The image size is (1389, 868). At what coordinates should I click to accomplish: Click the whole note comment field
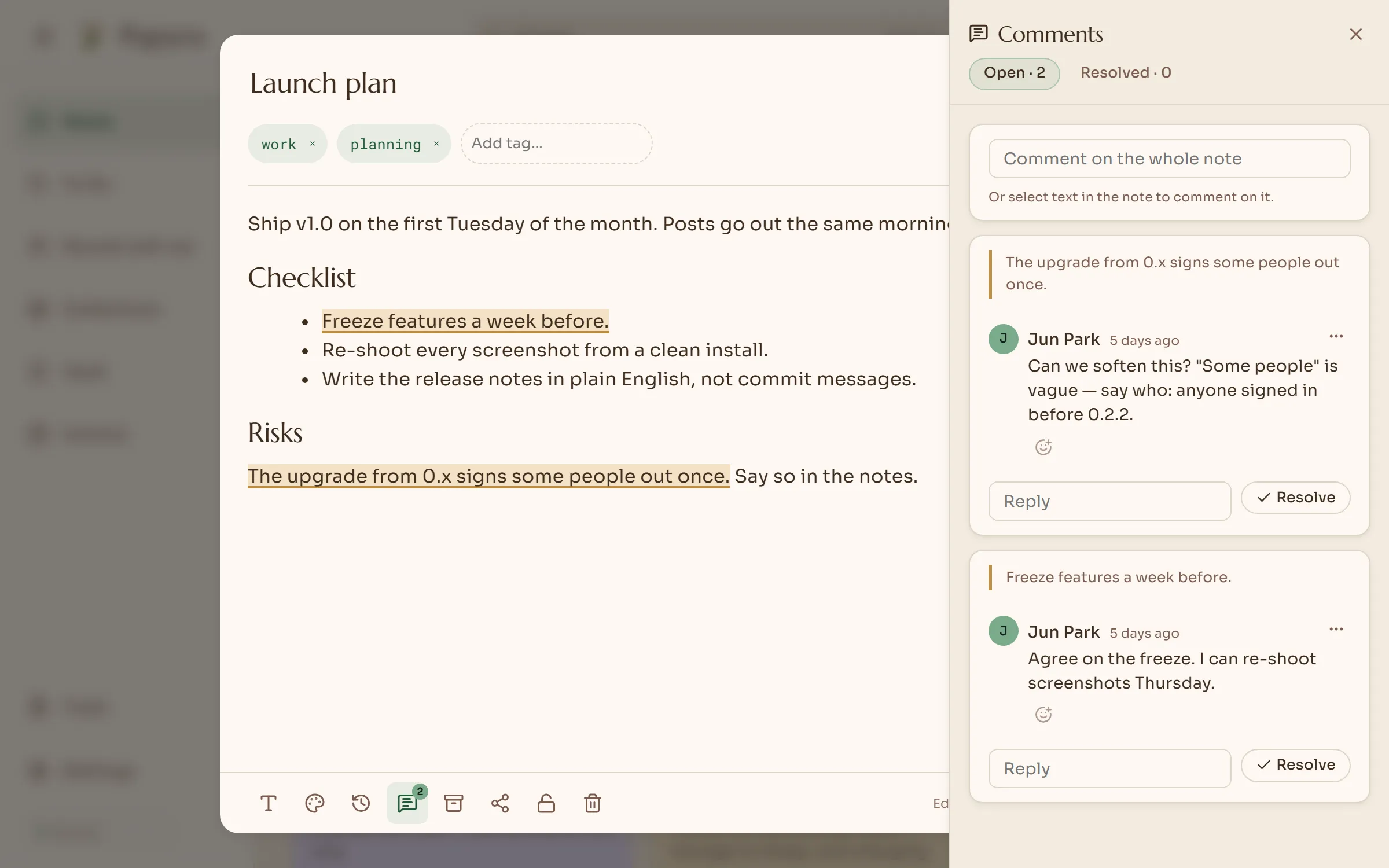coord(1169,159)
